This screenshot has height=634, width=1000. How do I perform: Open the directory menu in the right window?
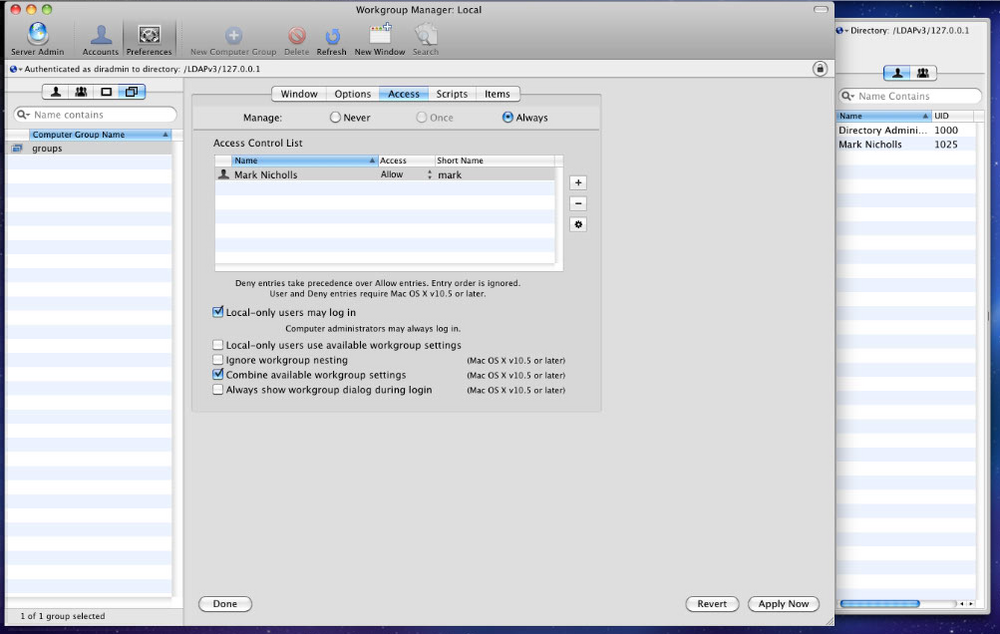[842, 30]
